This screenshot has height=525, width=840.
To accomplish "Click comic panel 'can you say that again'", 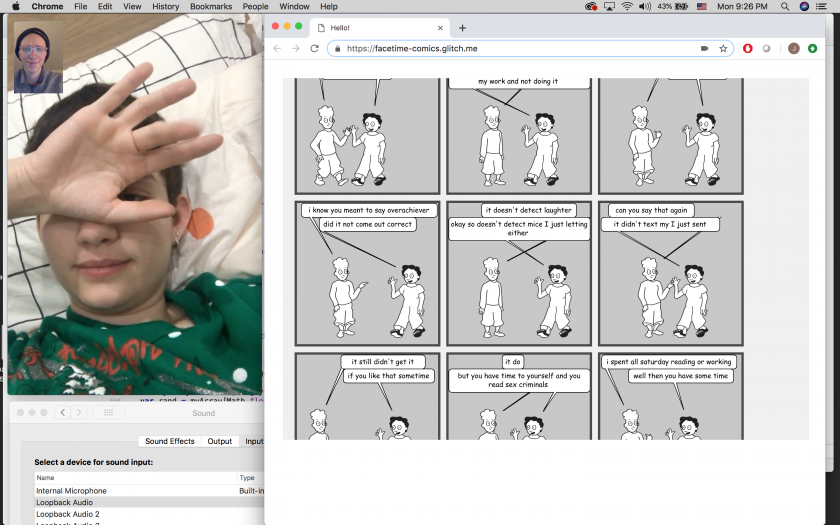I will (x=671, y=274).
